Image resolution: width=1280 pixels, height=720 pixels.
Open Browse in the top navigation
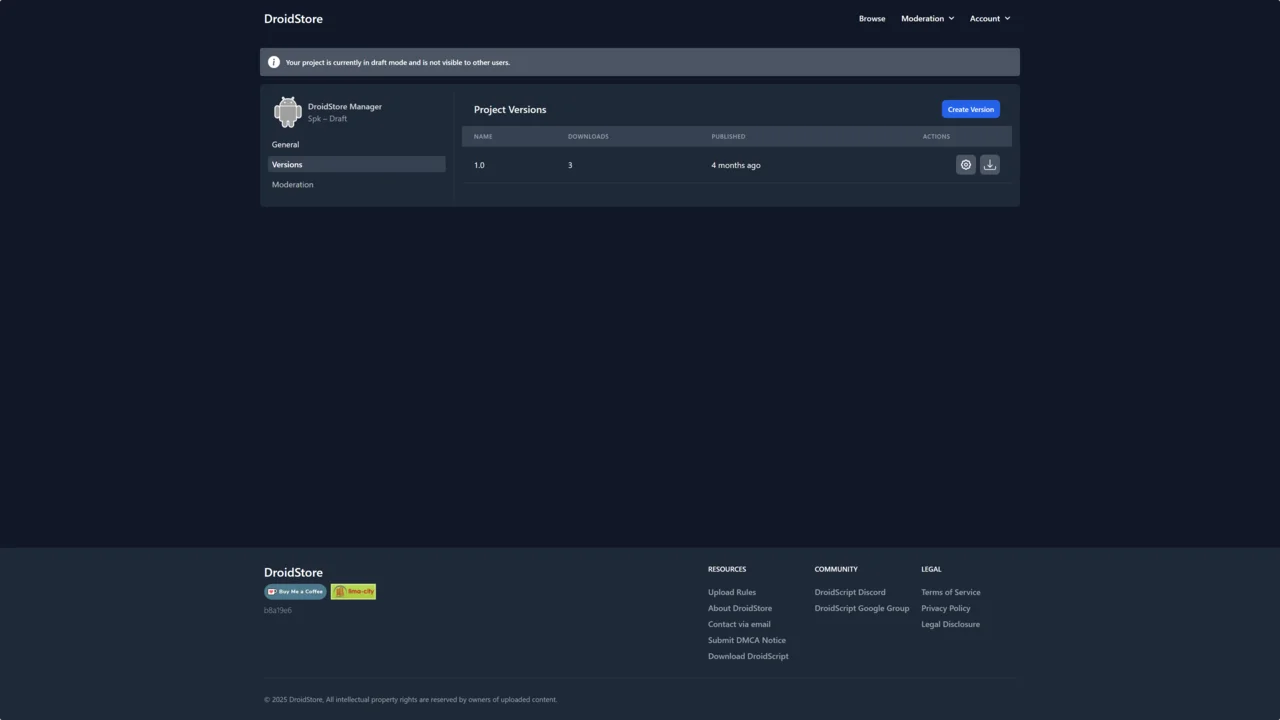[872, 18]
